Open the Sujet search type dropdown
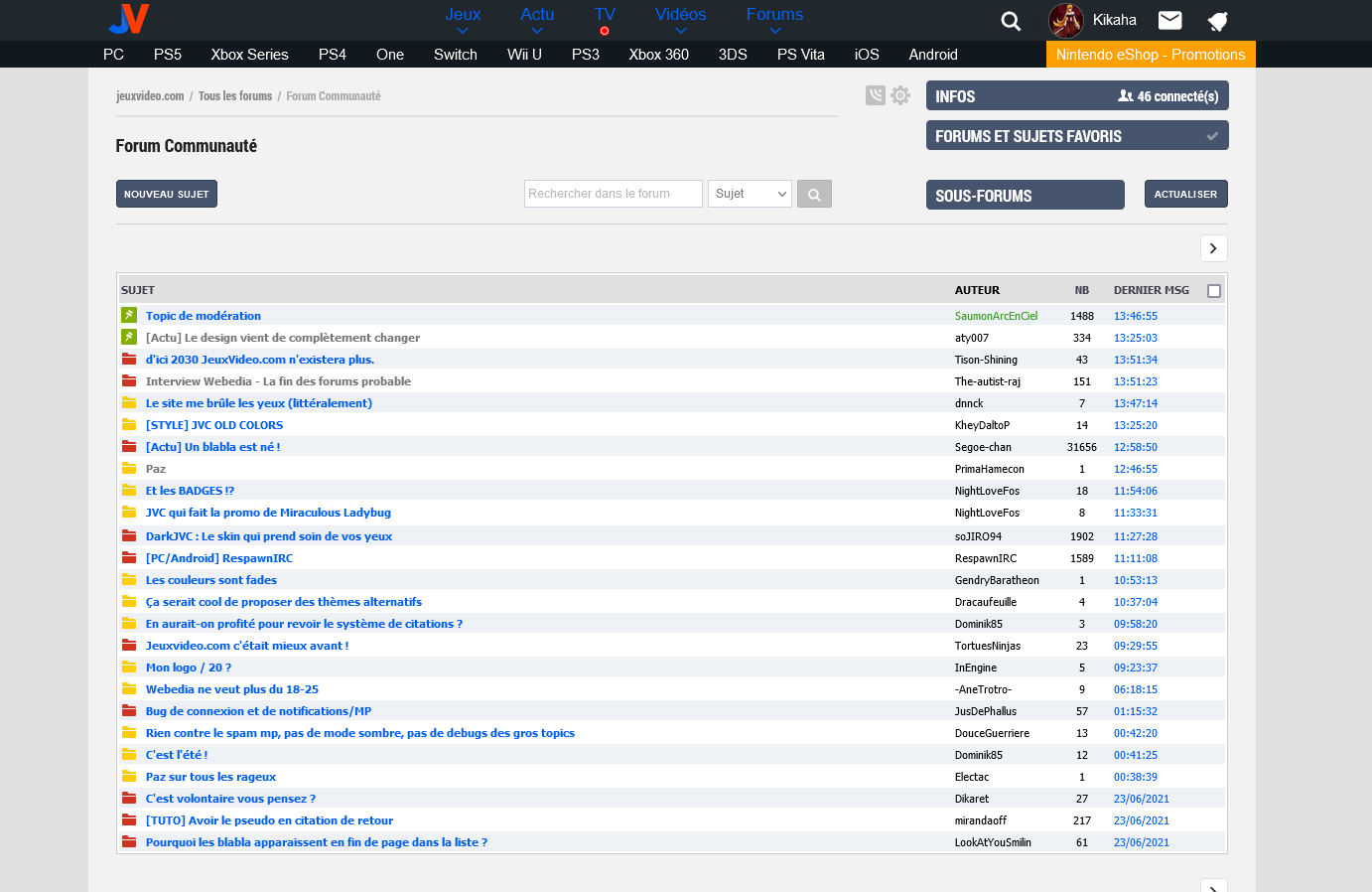Viewport: 1372px width, 892px height. pos(750,194)
